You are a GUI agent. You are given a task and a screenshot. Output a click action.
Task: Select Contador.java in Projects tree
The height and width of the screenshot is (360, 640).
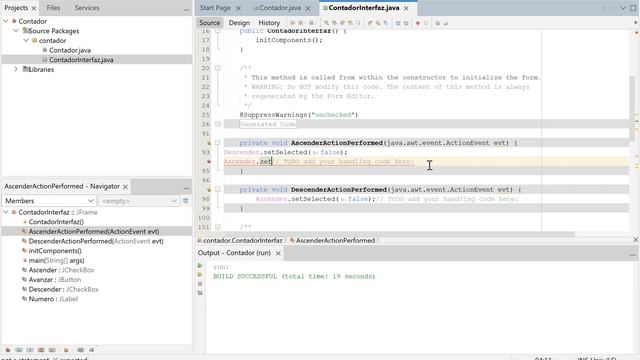(x=70, y=50)
